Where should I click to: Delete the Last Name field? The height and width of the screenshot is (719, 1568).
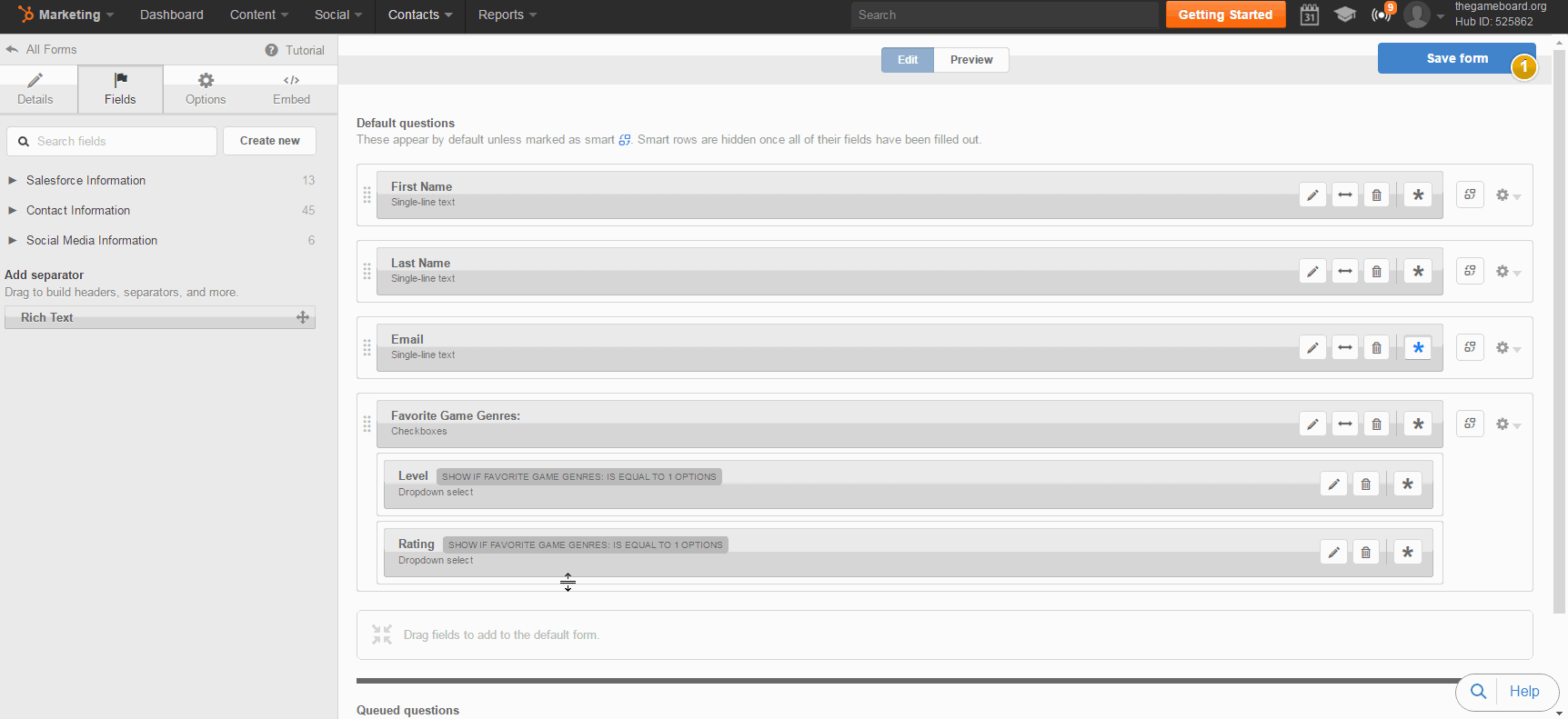tap(1377, 272)
